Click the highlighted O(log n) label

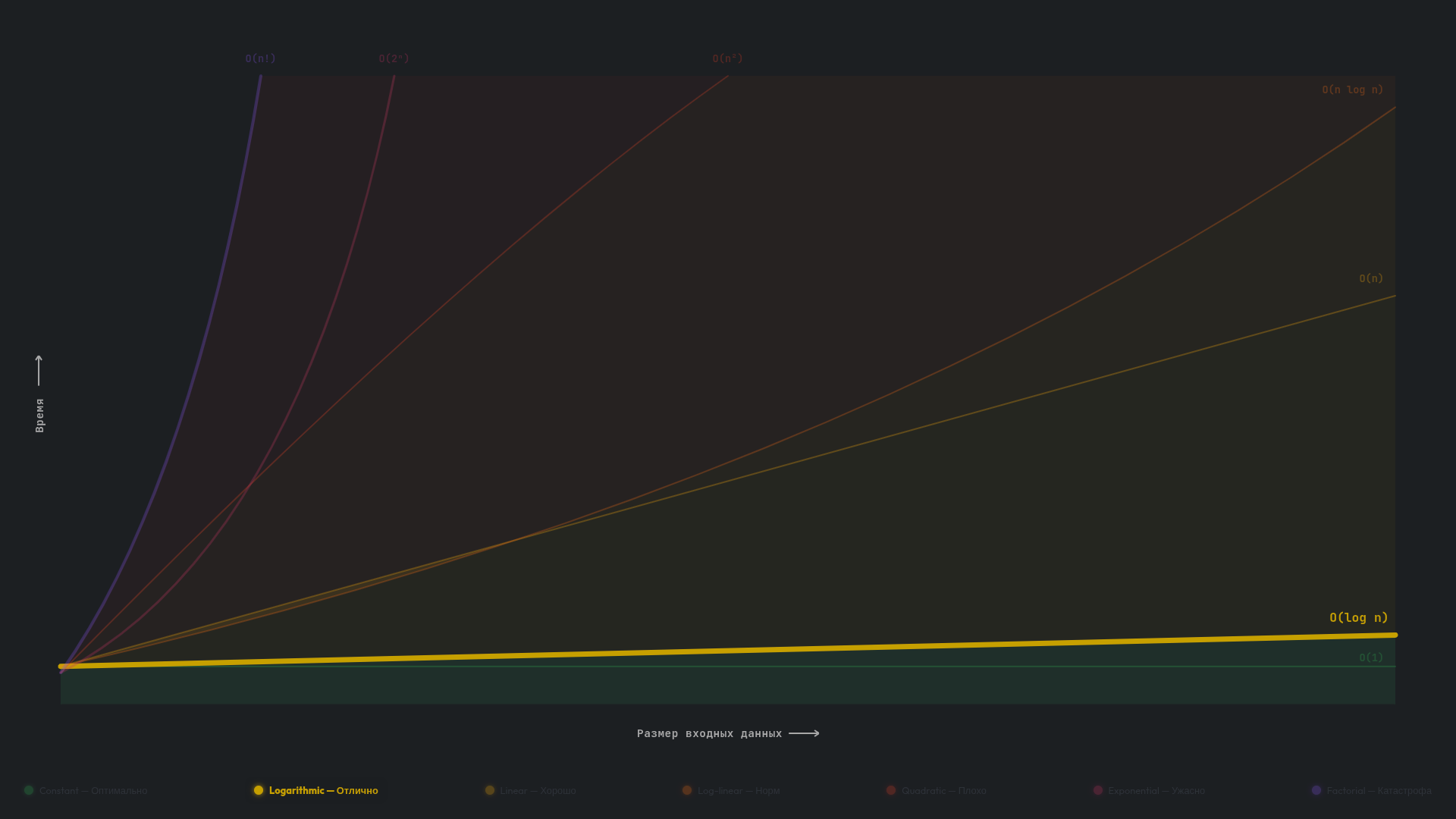pyautogui.click(x=1358, y=617)
